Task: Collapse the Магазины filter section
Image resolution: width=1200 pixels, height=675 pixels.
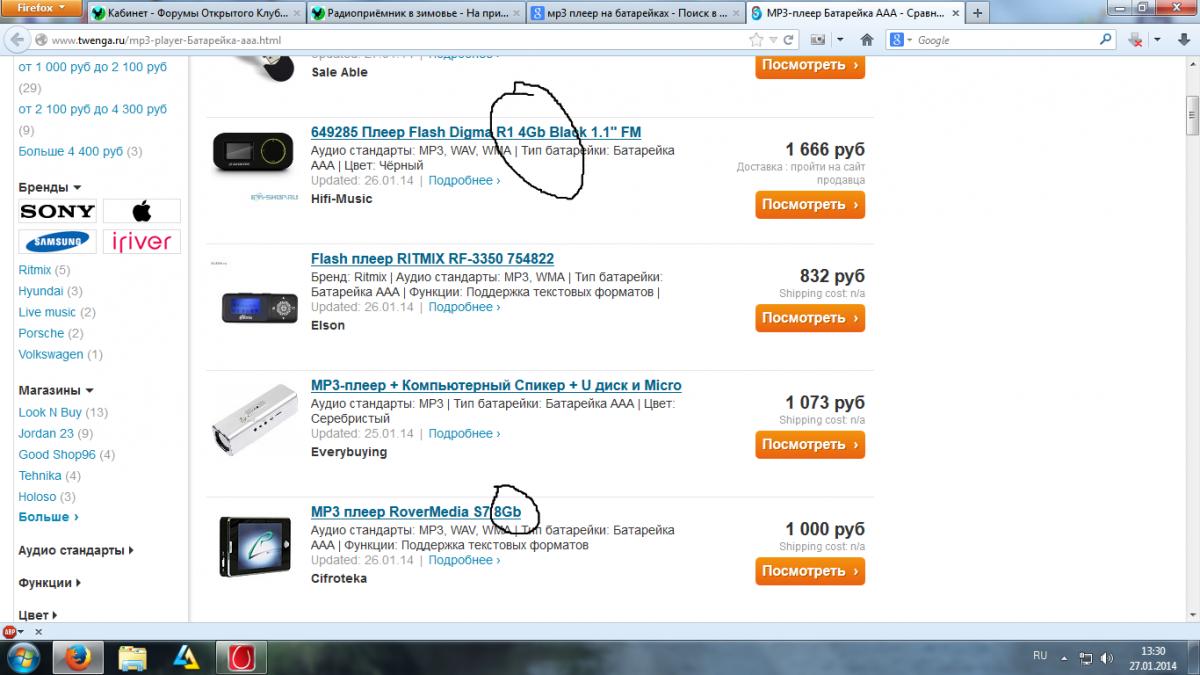Action: pos(55,391)
